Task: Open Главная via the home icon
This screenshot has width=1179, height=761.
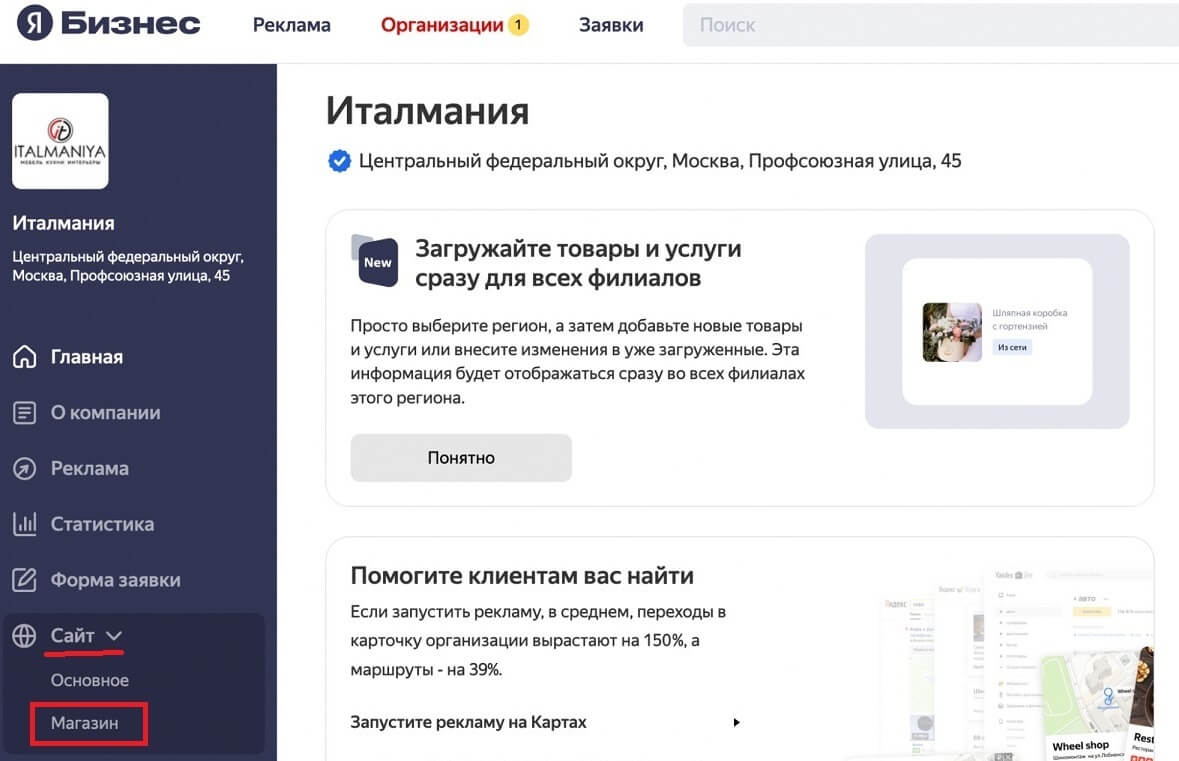Action: (x=22, y=357)
